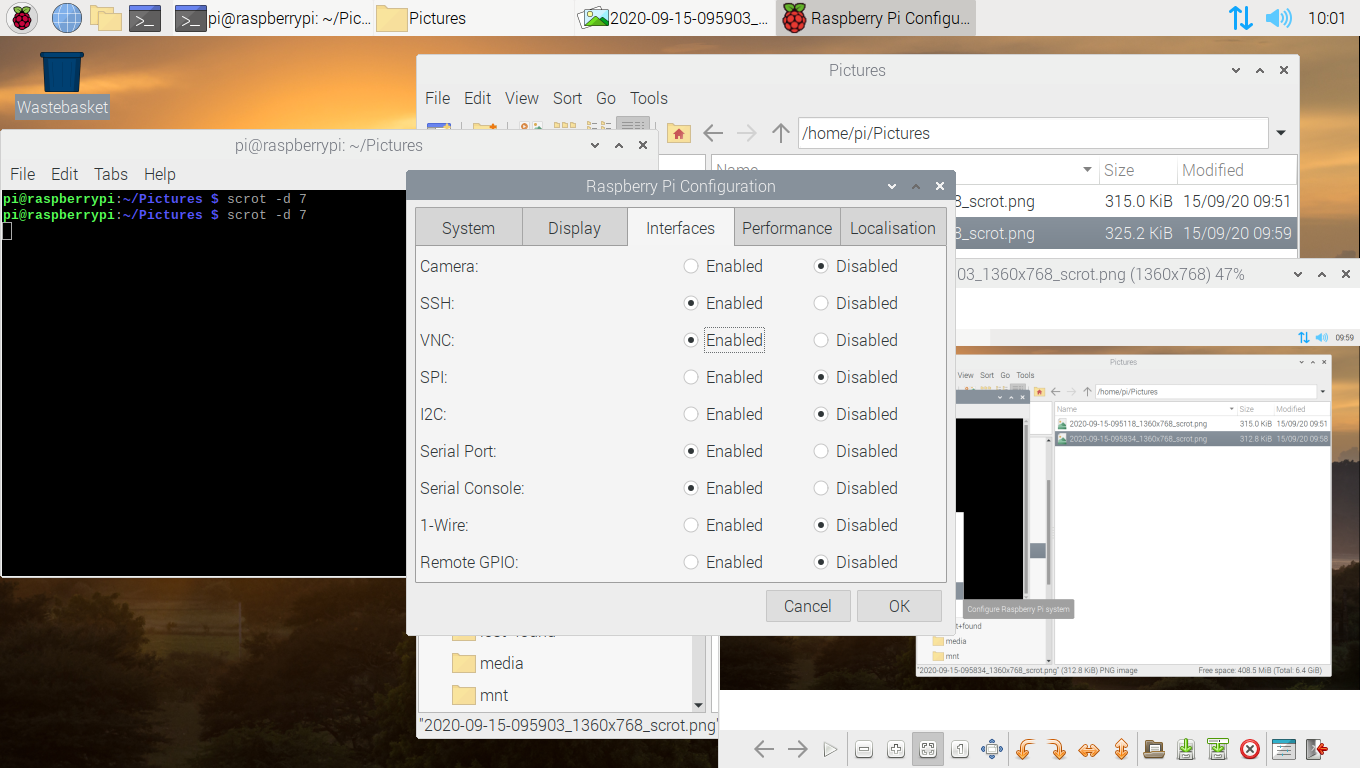Show previous image in the image viewer

point(764,749)
